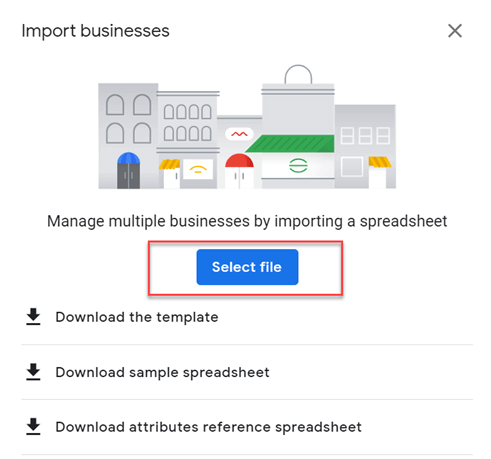Click arched windows of leftmost building
This screenshot has height=459, width=491.
click(x=128, y=119)
